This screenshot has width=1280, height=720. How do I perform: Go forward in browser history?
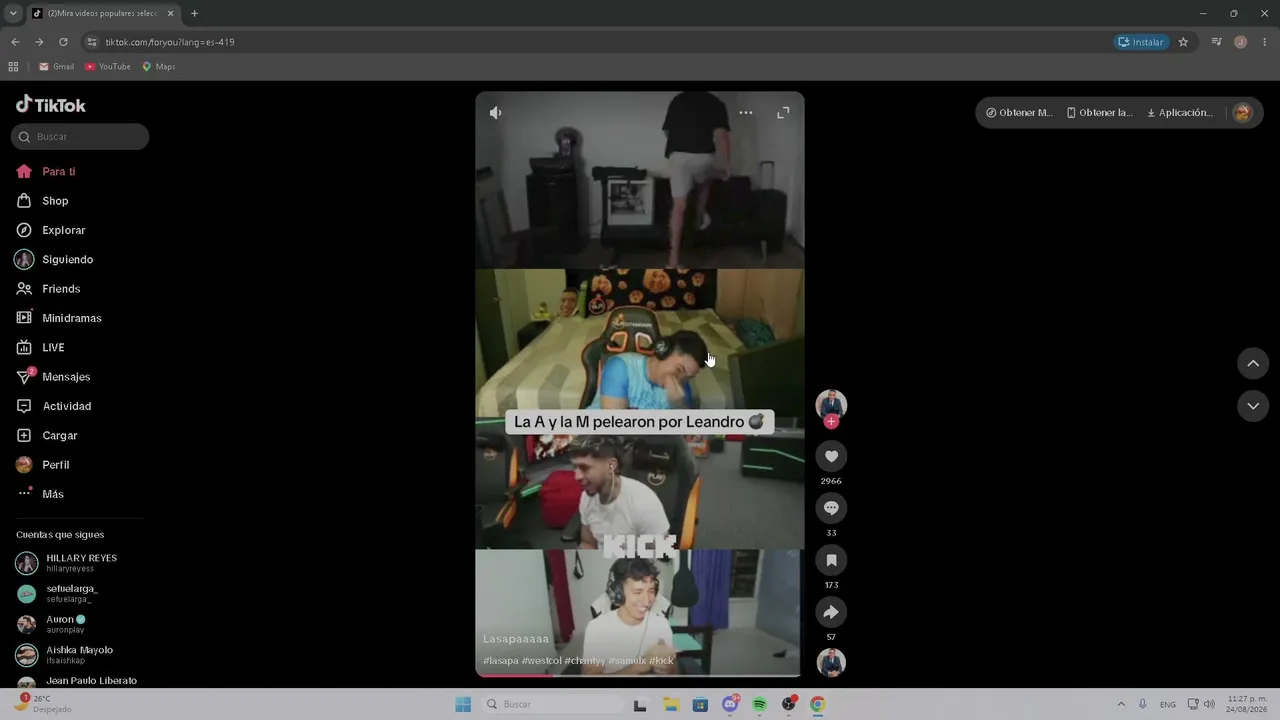(39, 42)
